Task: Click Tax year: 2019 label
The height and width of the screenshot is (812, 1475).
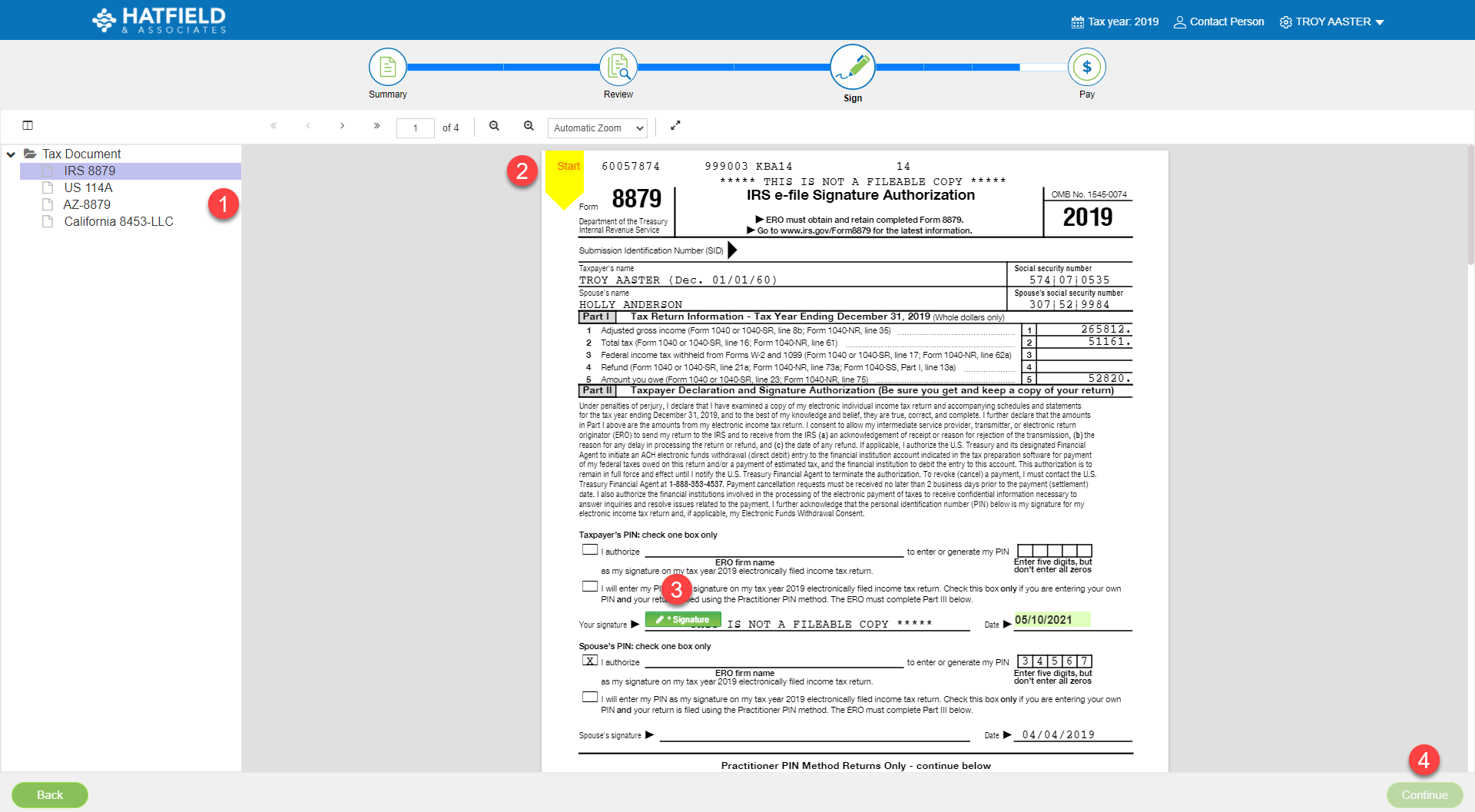Action: coord(1122,22)
